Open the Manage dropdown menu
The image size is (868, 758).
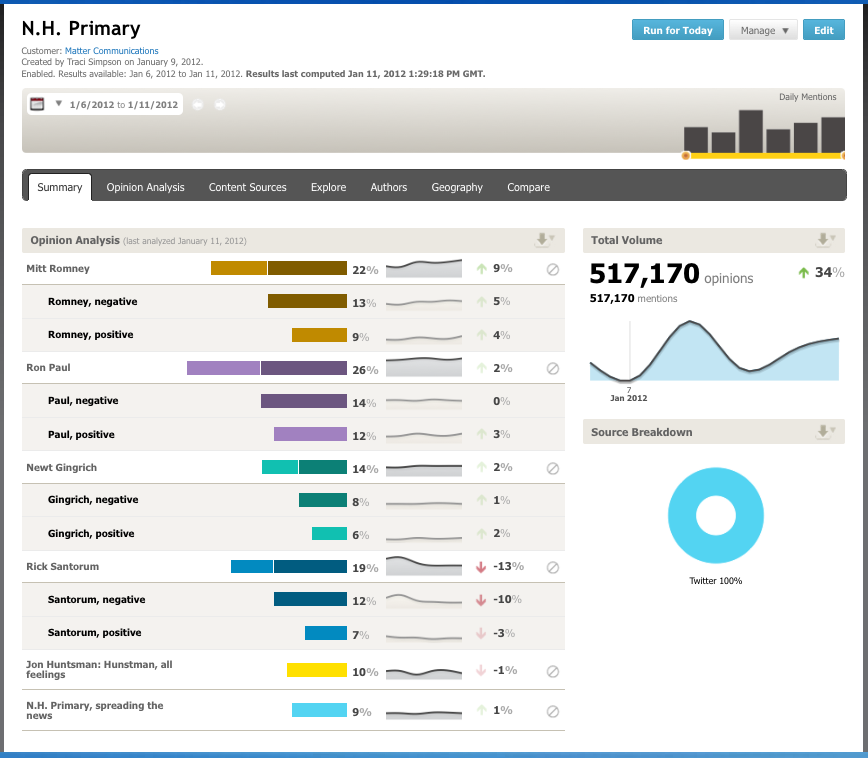click(763, 30)
